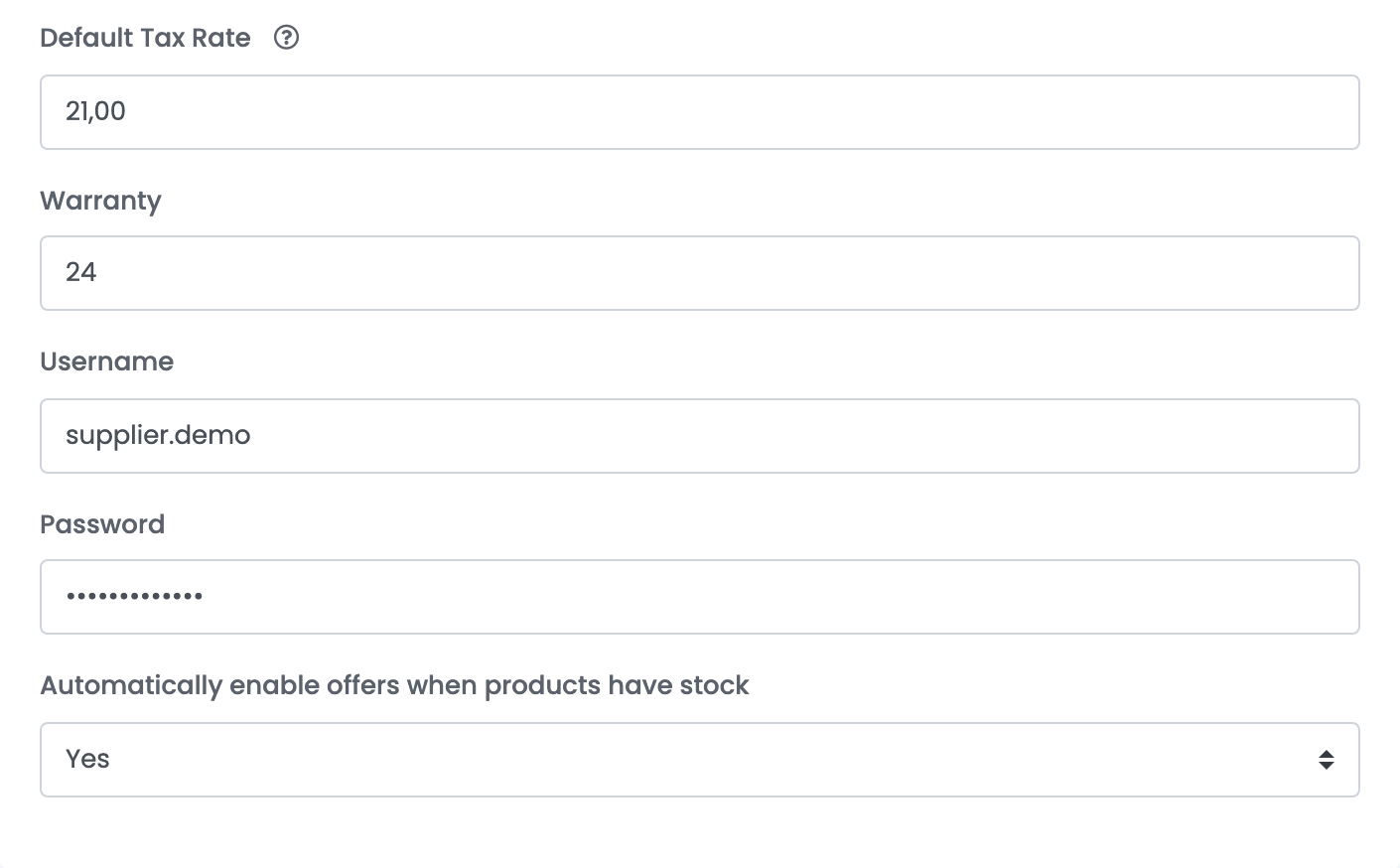Click the supplier.demo username text
This screenshot has width=1400, height=868.
pos(158,435)
